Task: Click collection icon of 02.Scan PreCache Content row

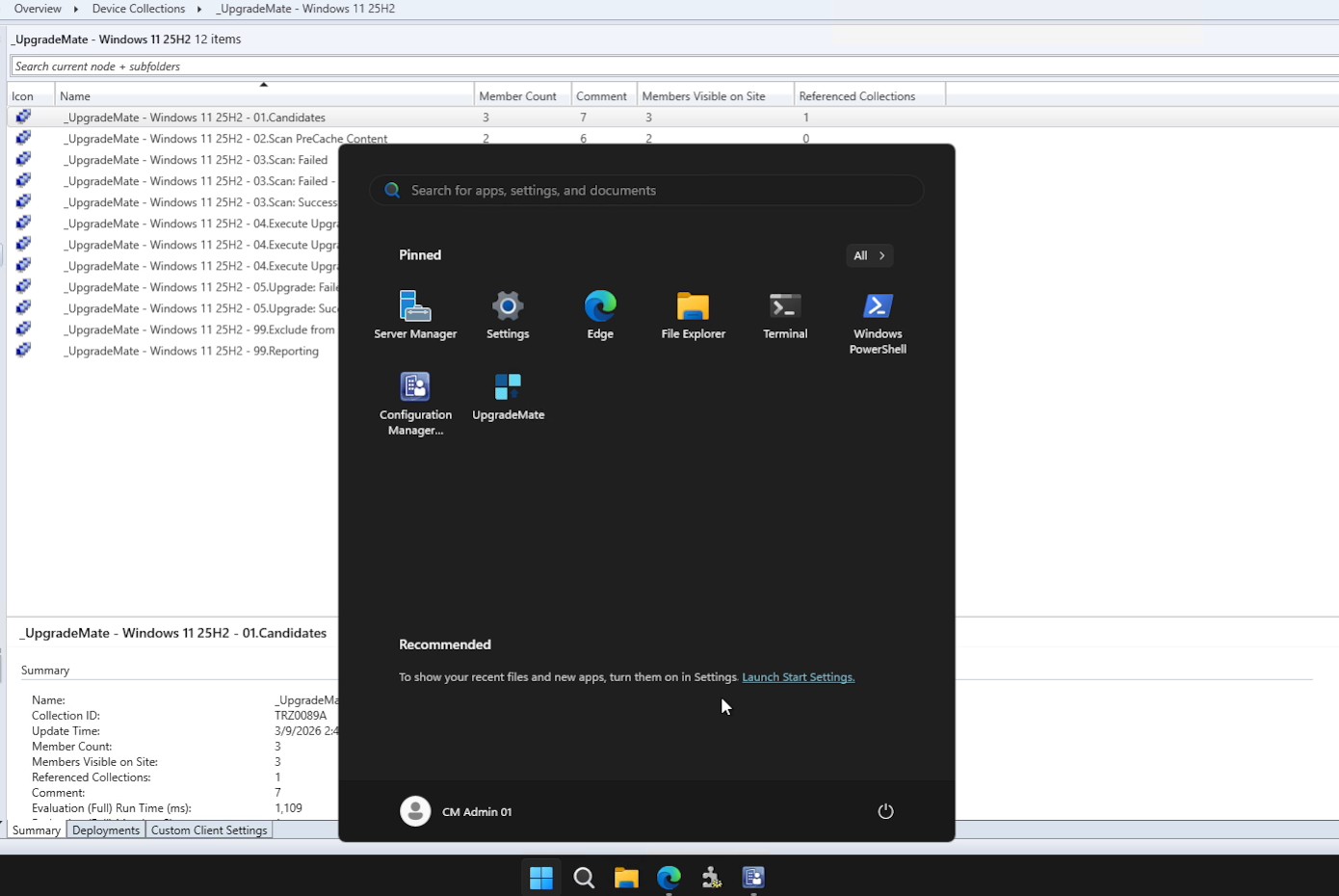Action: point(23,138)
